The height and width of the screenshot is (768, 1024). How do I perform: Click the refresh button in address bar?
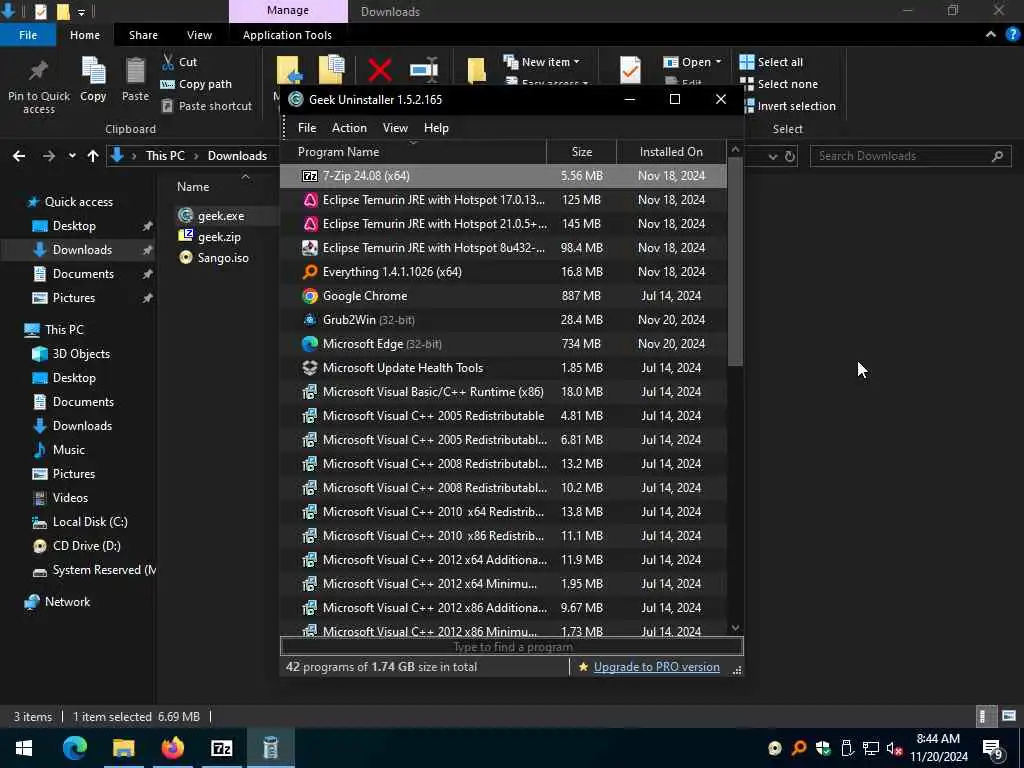(790, 156)
